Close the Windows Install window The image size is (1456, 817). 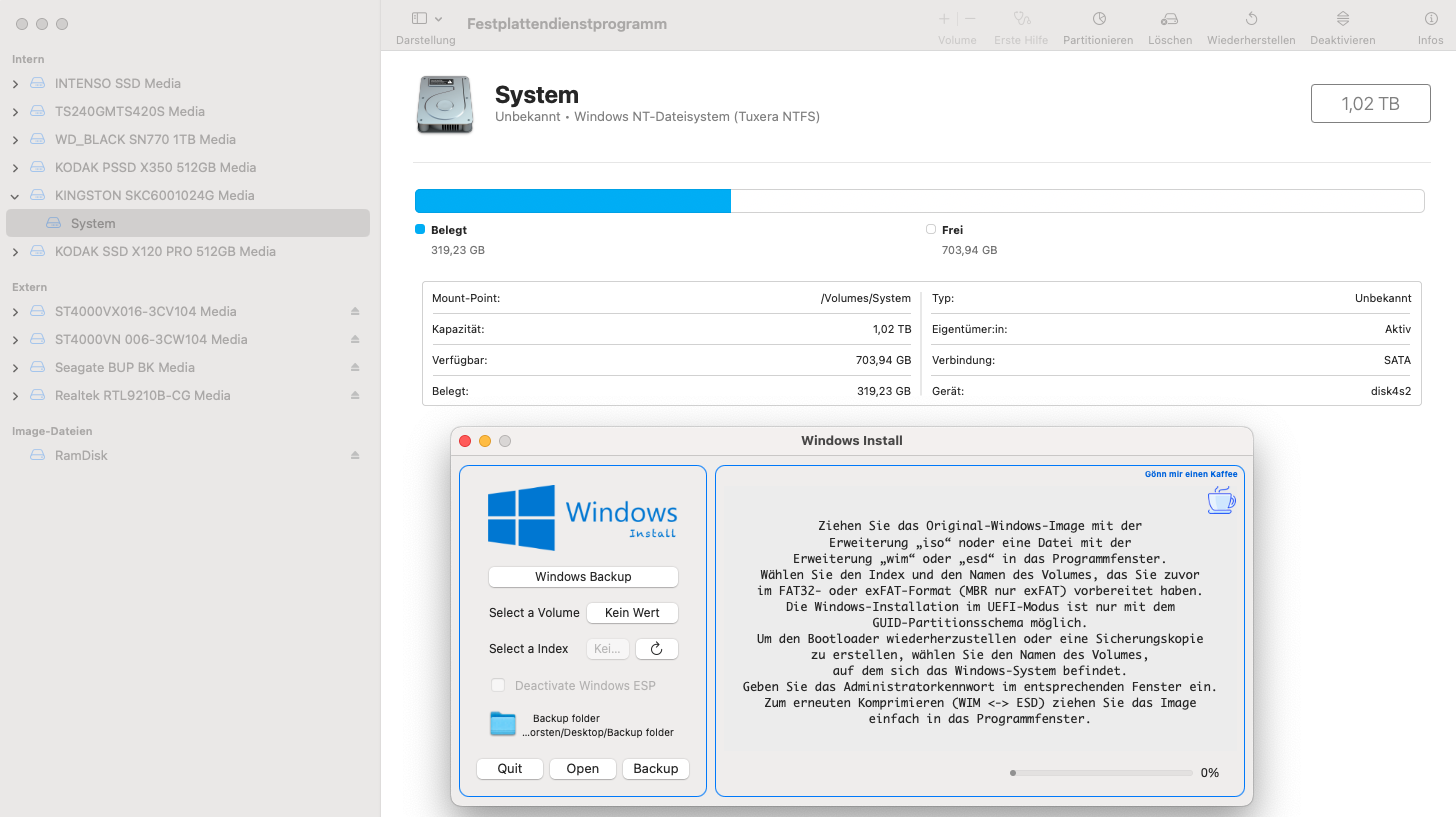tap(465, 441)
